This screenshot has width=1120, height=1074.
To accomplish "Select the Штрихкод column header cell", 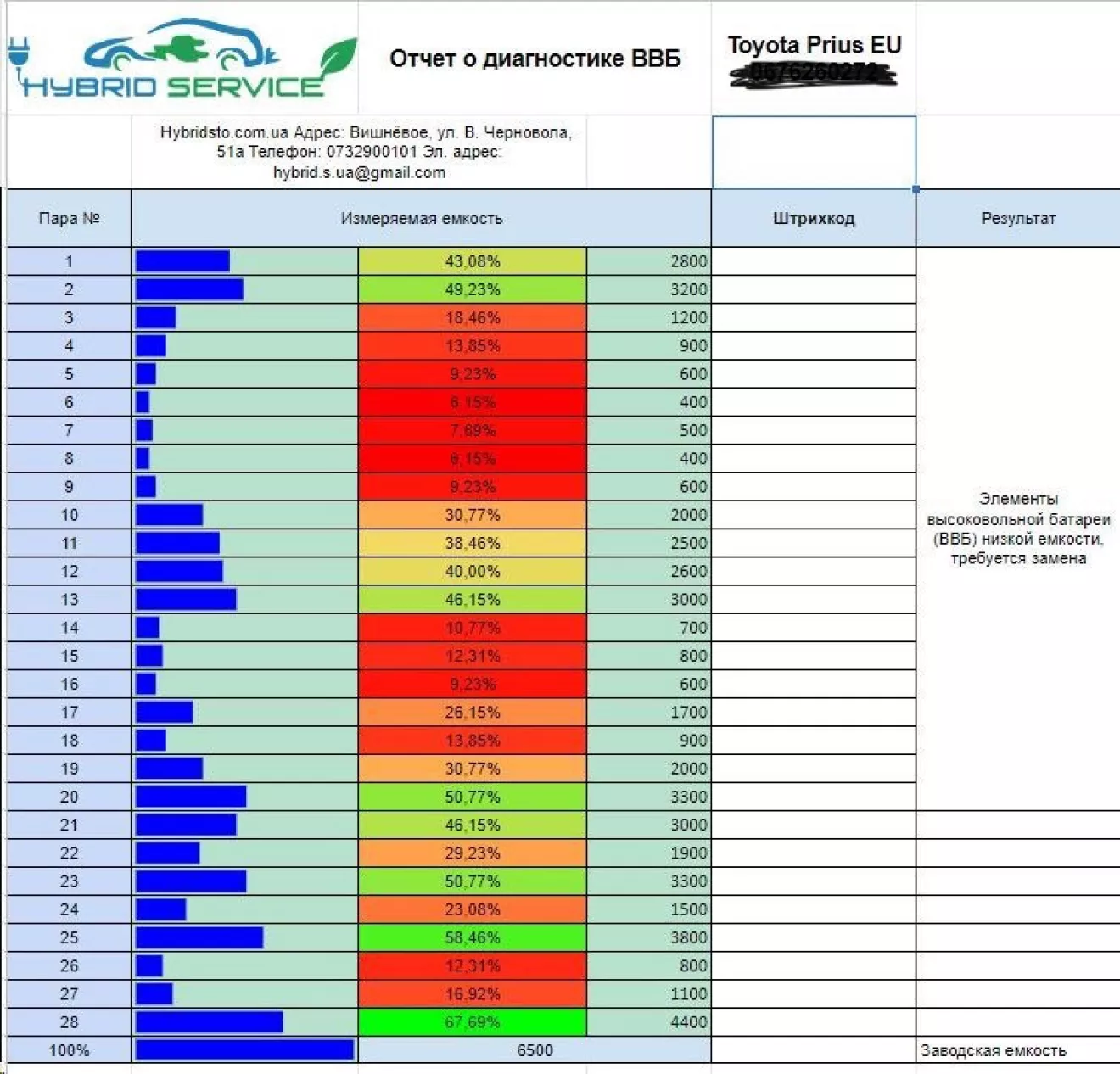I will (814, 218).
